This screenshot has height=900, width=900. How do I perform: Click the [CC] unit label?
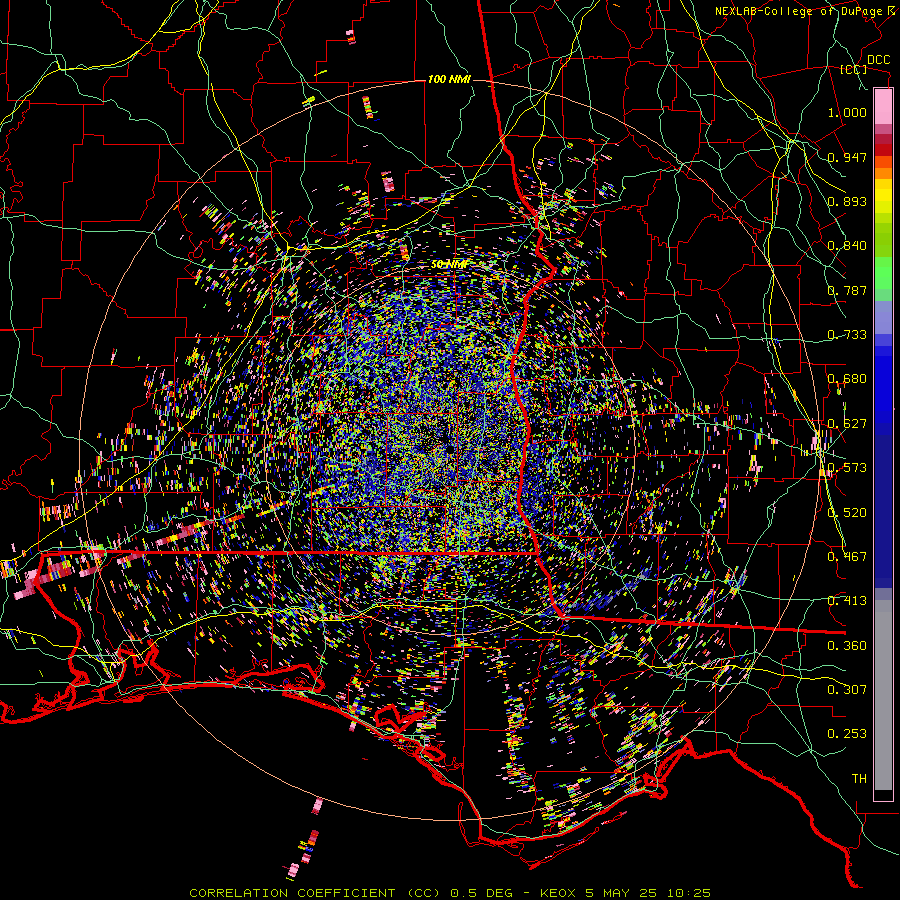(x=854, y=69)
